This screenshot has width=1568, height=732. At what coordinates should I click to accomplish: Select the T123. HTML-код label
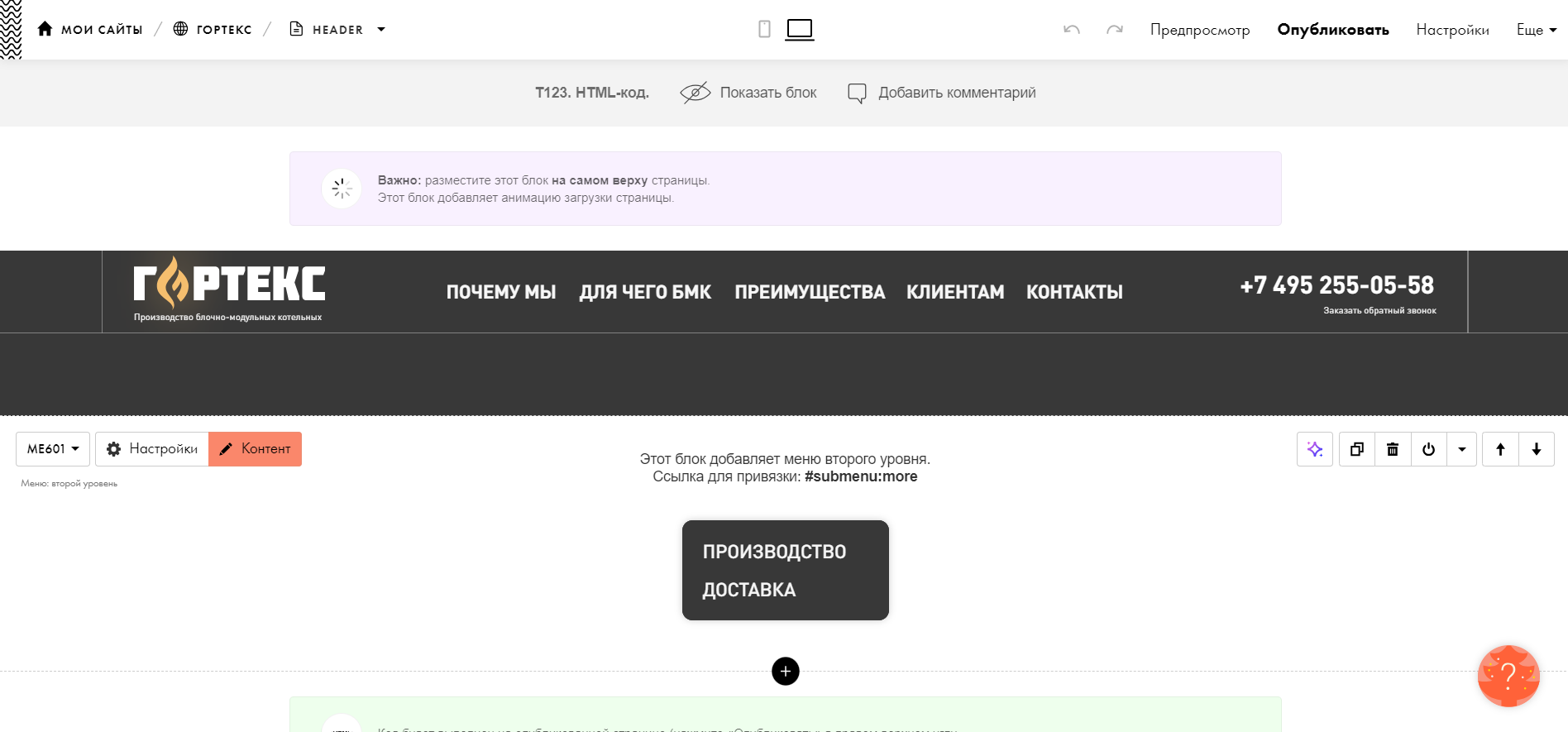[x=592, y=93]
